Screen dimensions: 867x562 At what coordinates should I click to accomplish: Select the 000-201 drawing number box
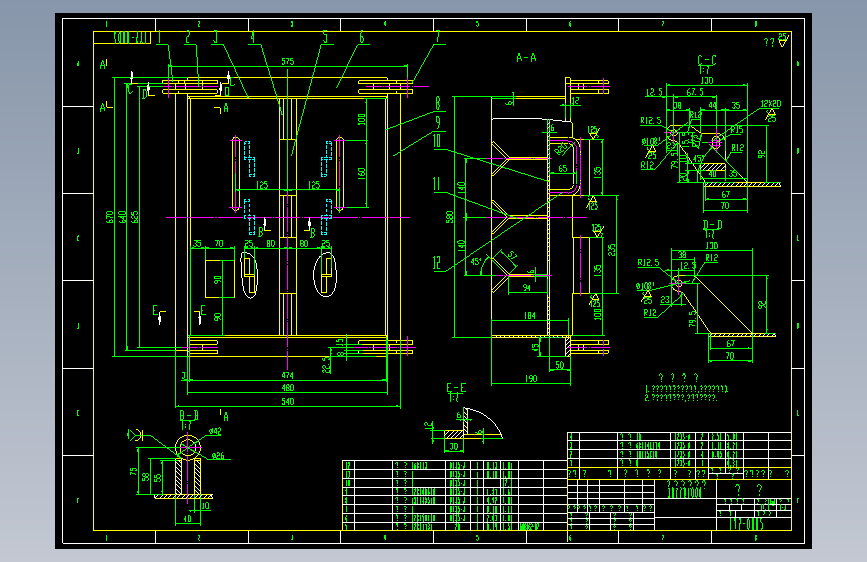coord(122,38)
